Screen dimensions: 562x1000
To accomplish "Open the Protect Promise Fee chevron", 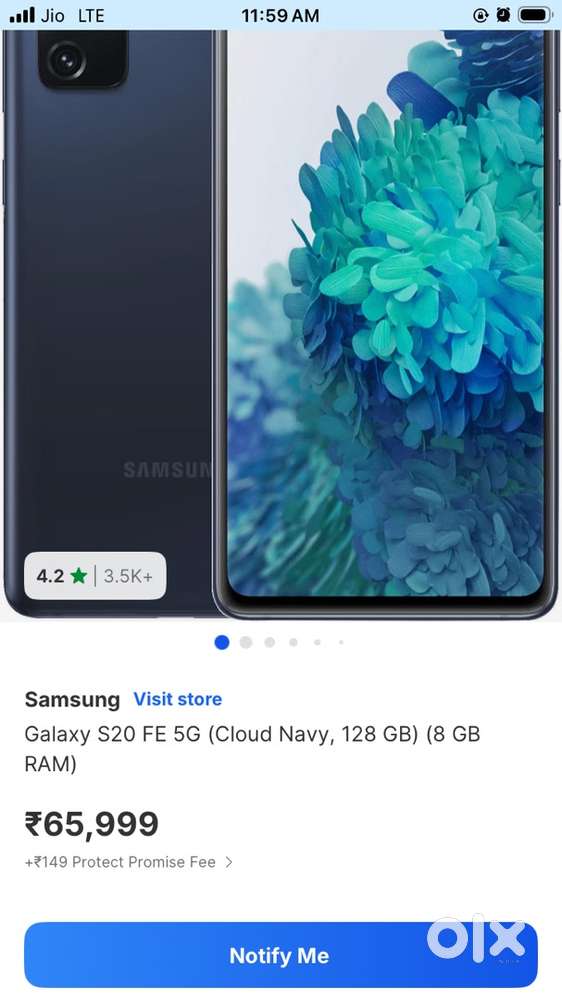I will click(229, 862).
